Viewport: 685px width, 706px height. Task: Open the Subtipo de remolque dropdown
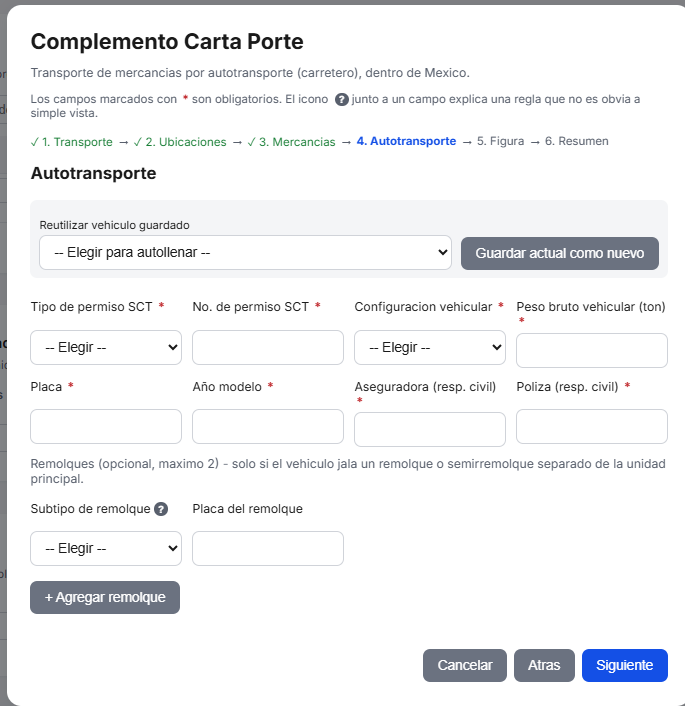[x=106, y=548]
